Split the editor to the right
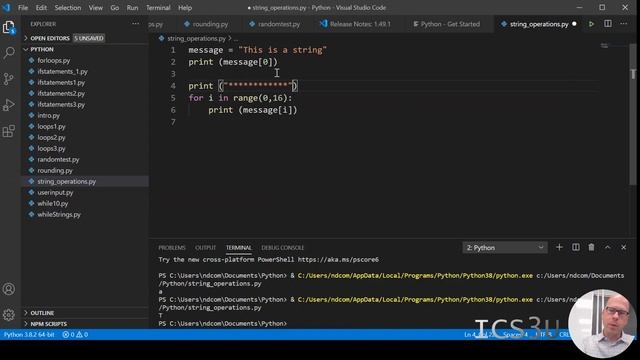Image resolution: width=640 pixels, height=360 pixels. [608, 24]
